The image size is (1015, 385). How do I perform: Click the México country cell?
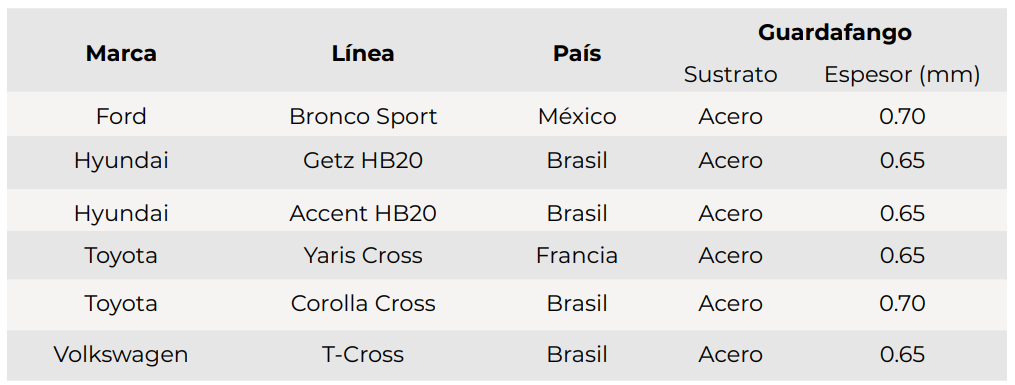coord(577,116)
